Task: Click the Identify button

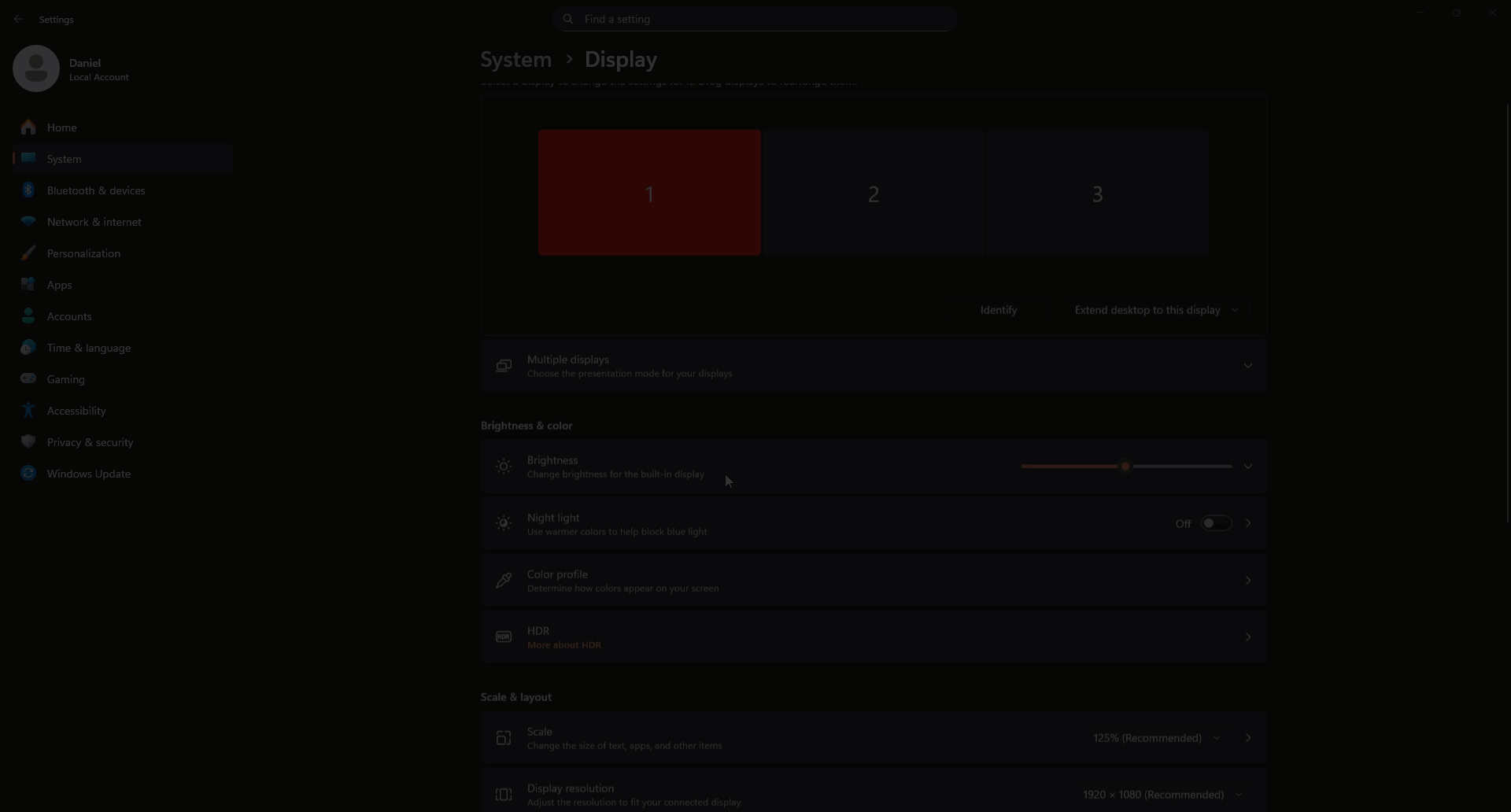Action: coord(998,310)
